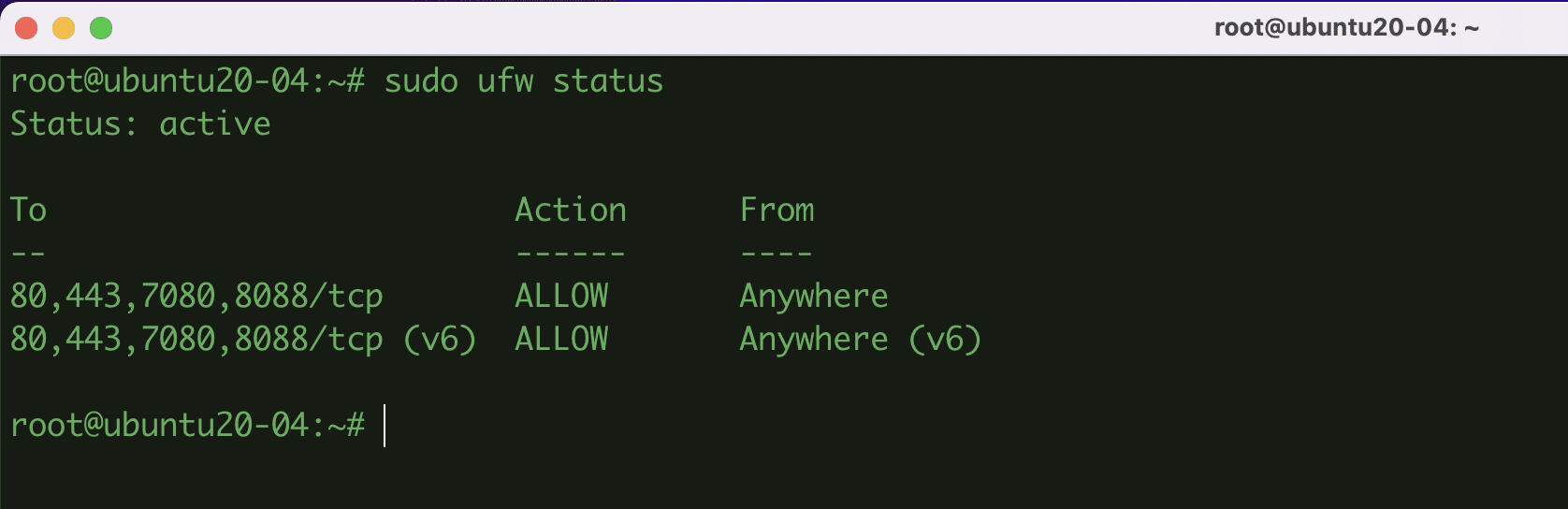Close the terminal window with red button

pyautogui.click(x=26, y=28)
